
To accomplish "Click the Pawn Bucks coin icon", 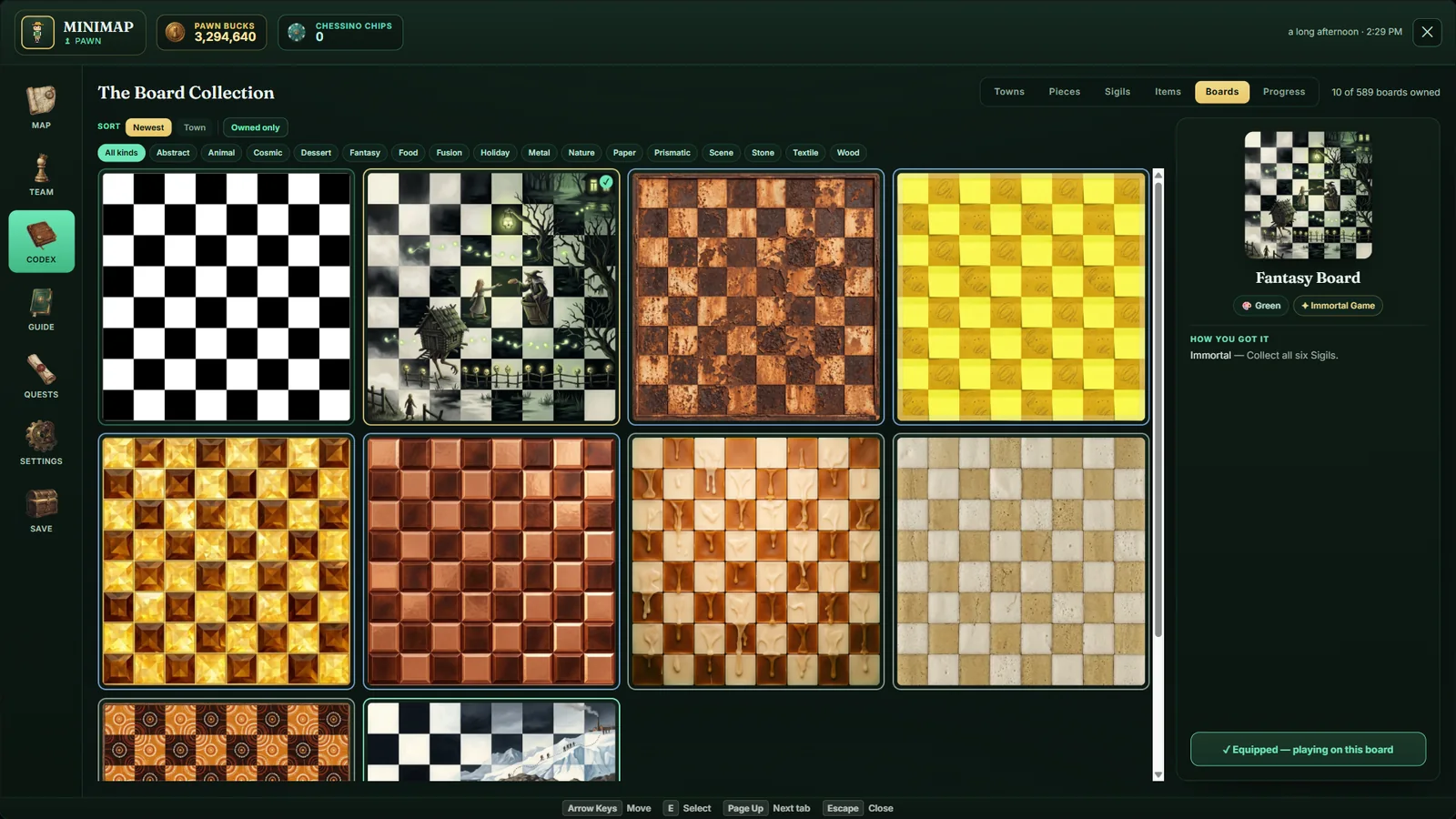I will 176,33.
